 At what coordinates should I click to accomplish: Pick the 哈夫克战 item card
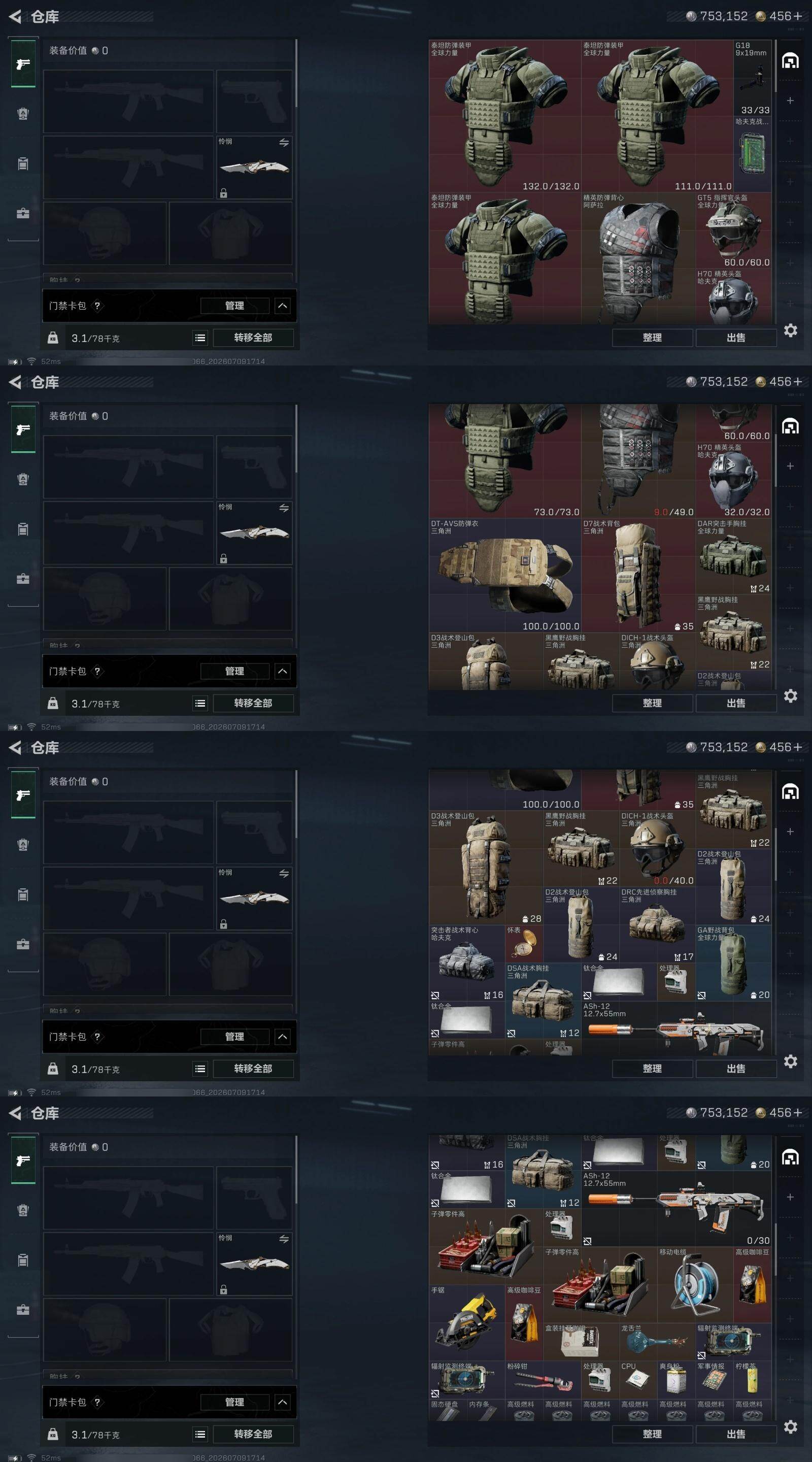(753, 154)
